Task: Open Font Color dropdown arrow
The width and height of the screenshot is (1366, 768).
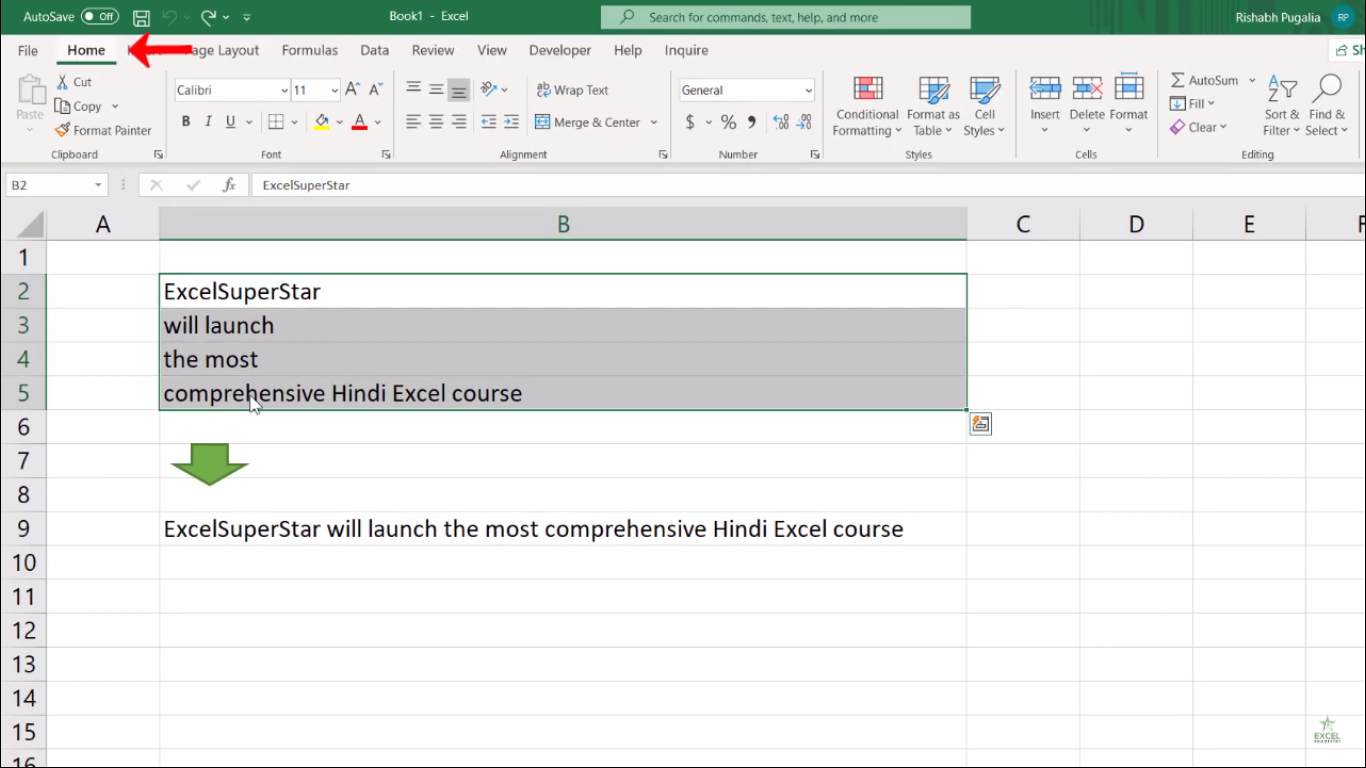Action: tap(378, 122)
